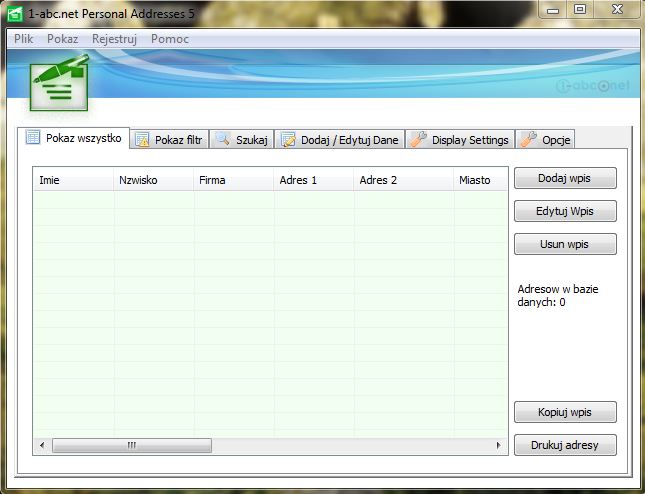Click the Szukaj tab magnifier icon
Screen dimensions: 645x494
[223, 139]
